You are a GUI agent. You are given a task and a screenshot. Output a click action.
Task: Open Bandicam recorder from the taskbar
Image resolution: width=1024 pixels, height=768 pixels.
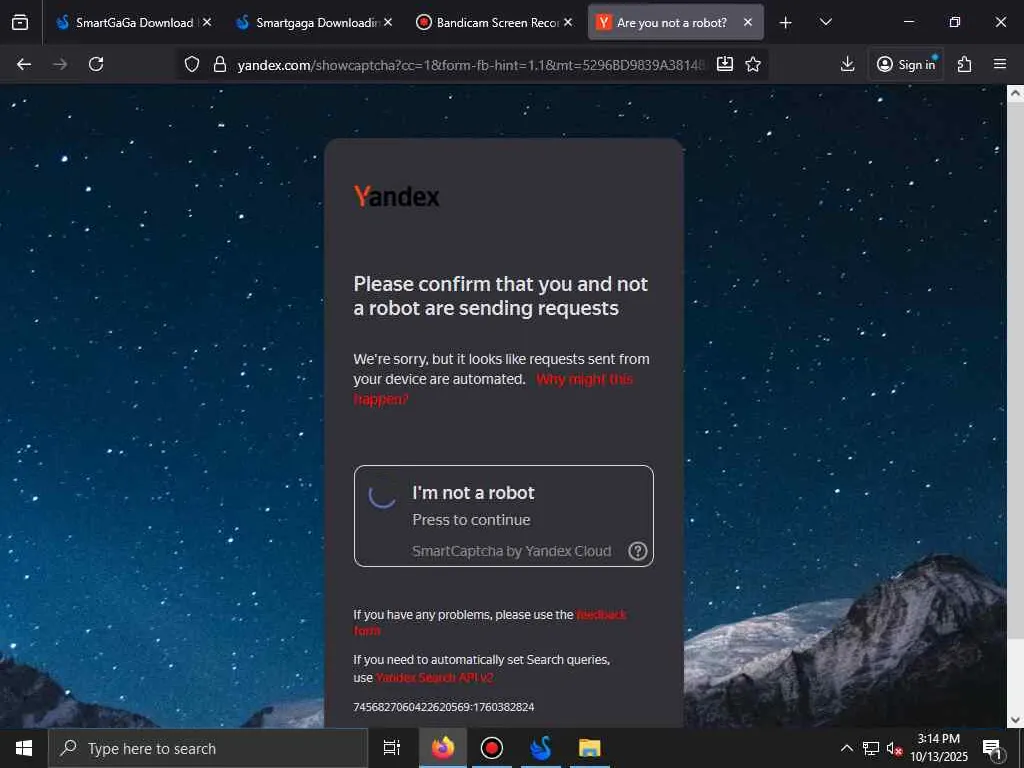pyautogui.click(x=492, y=748)
